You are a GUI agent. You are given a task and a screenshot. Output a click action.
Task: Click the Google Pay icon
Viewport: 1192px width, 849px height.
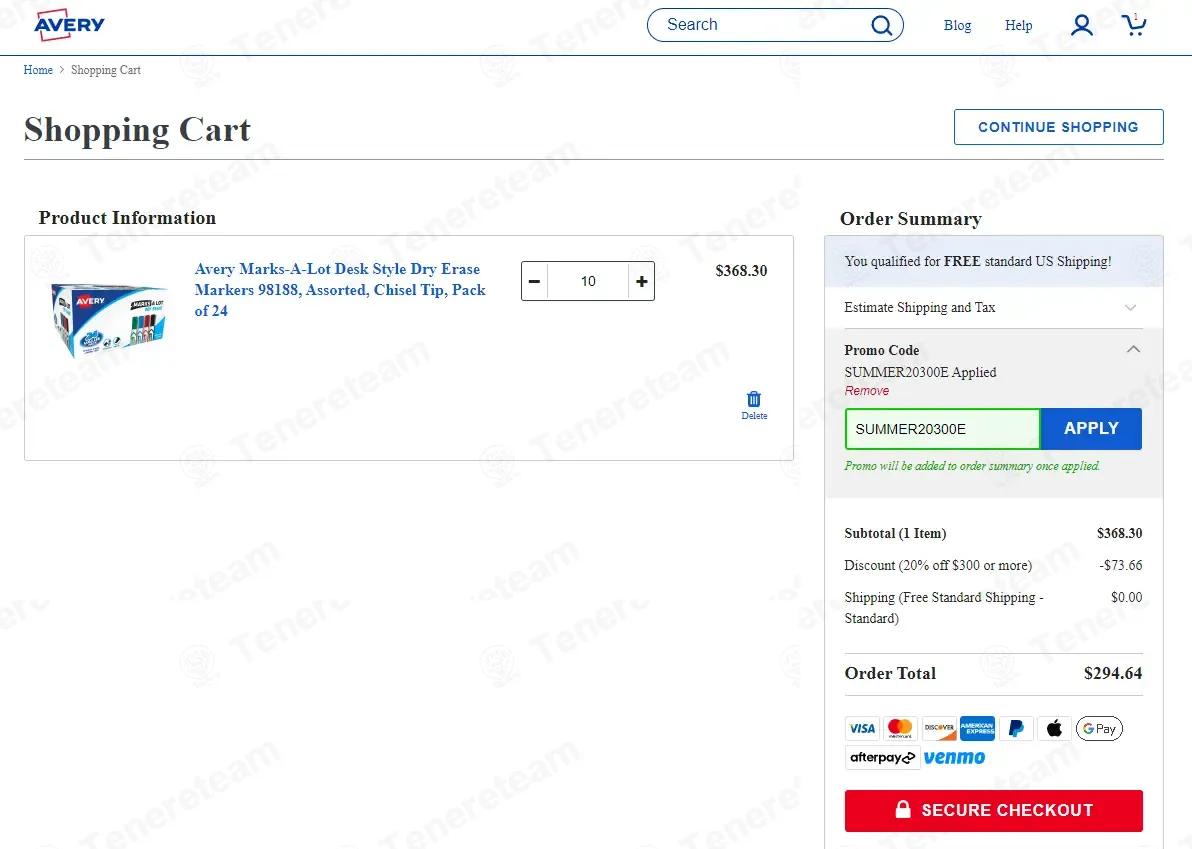[1098, 728]
